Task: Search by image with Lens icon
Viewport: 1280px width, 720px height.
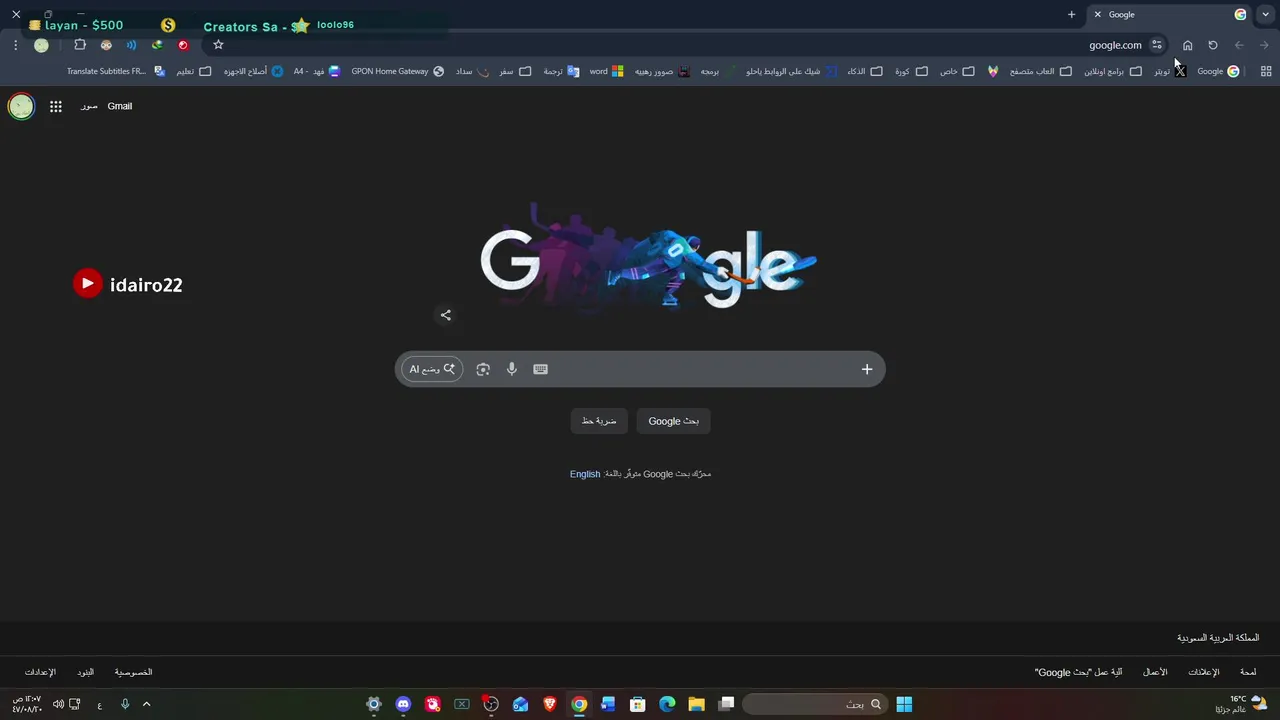Action: (483, 369)
